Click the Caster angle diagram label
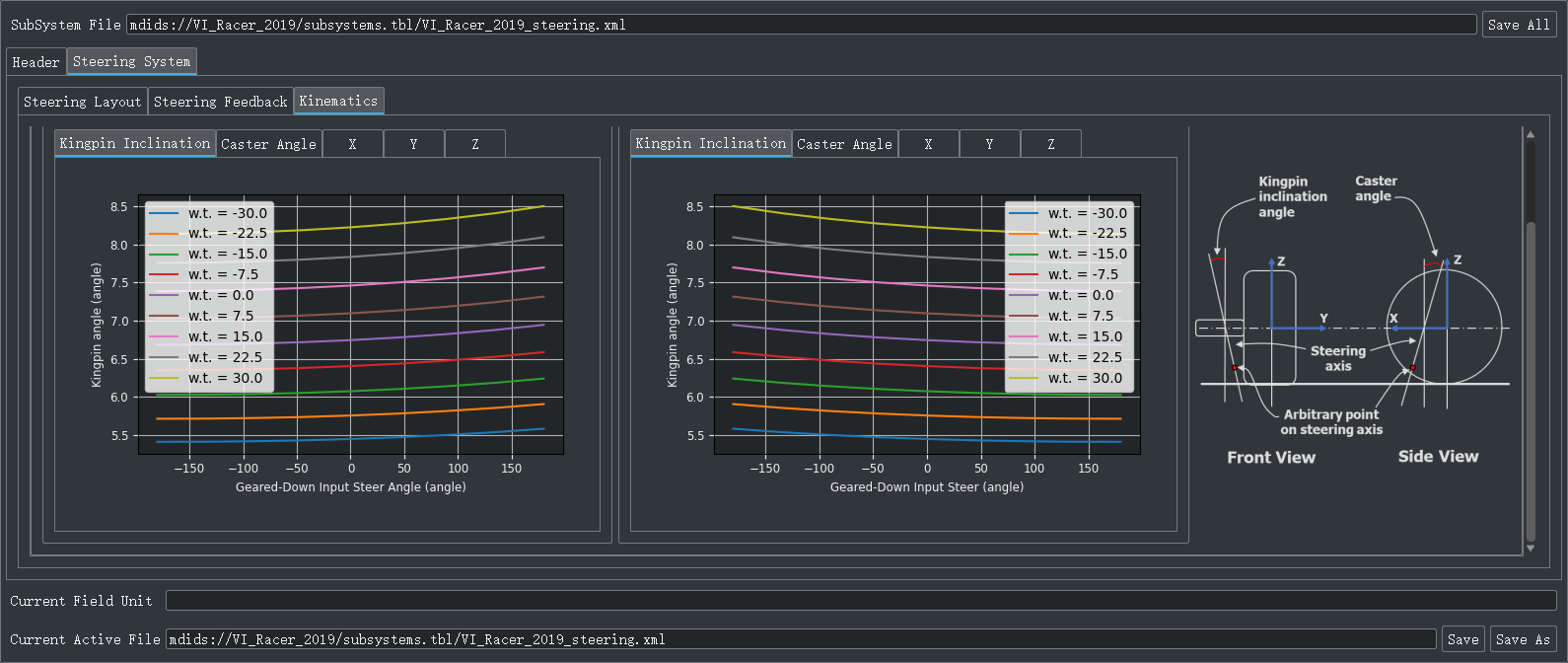This screenshot has height=663, width=1568. (x=1376, y=188)
